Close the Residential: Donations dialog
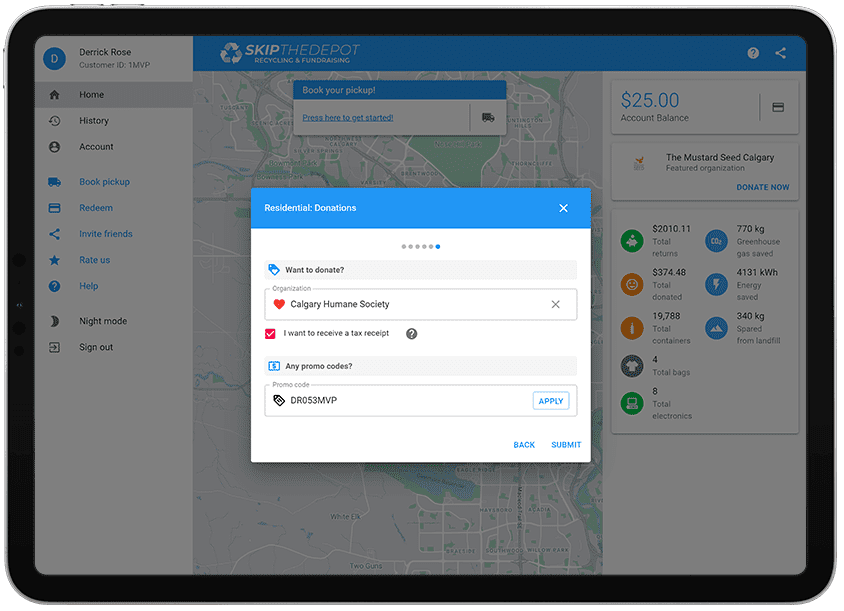 [x=563, y=208]
